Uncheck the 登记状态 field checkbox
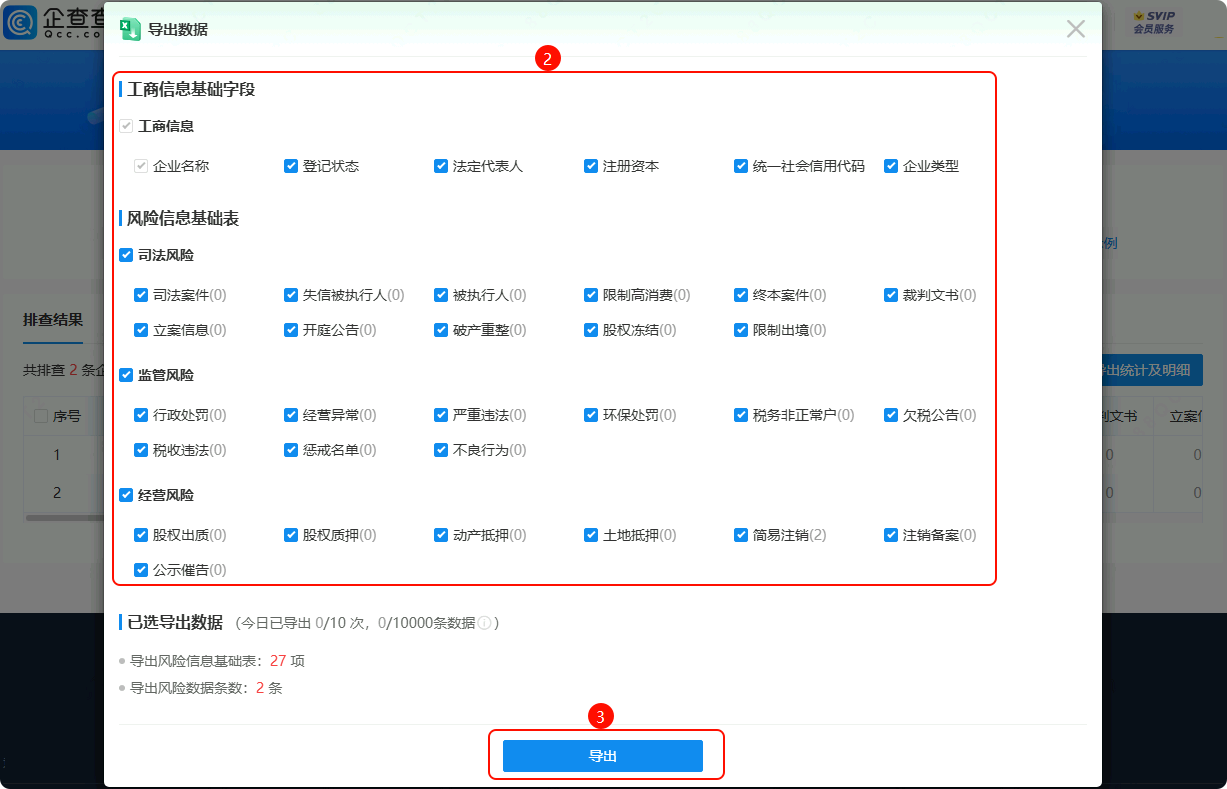The width and height of the screenshot is (1227, 789). pyautogui.click(x=291, y=166)
